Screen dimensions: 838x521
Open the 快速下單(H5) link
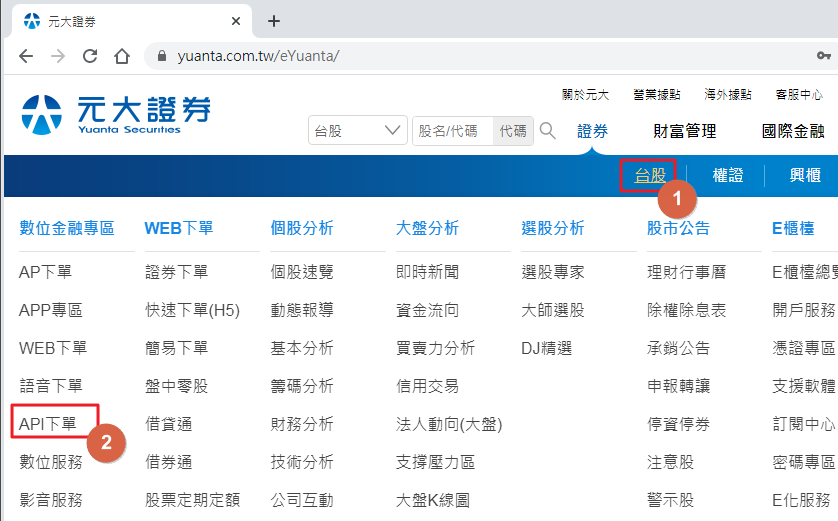[192, 310]
